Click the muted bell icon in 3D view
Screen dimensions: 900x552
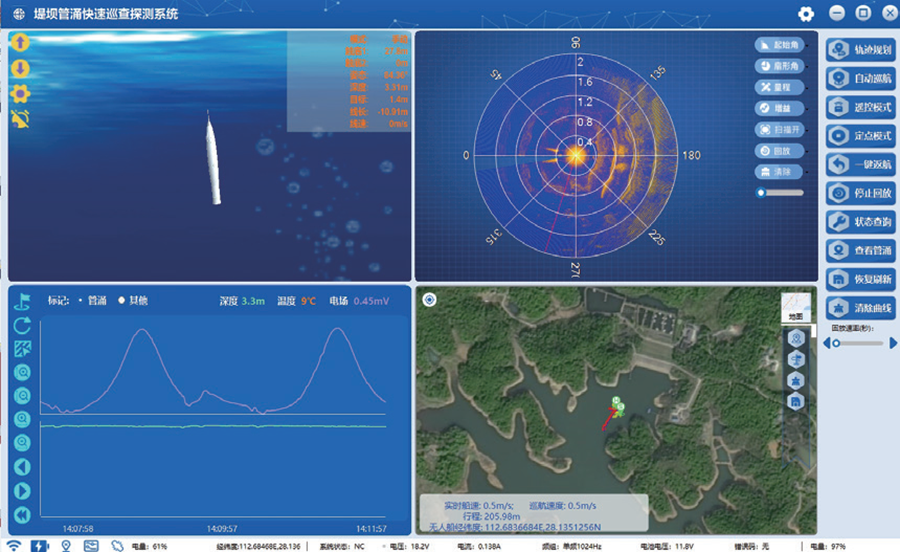click(x=20, y=118)
